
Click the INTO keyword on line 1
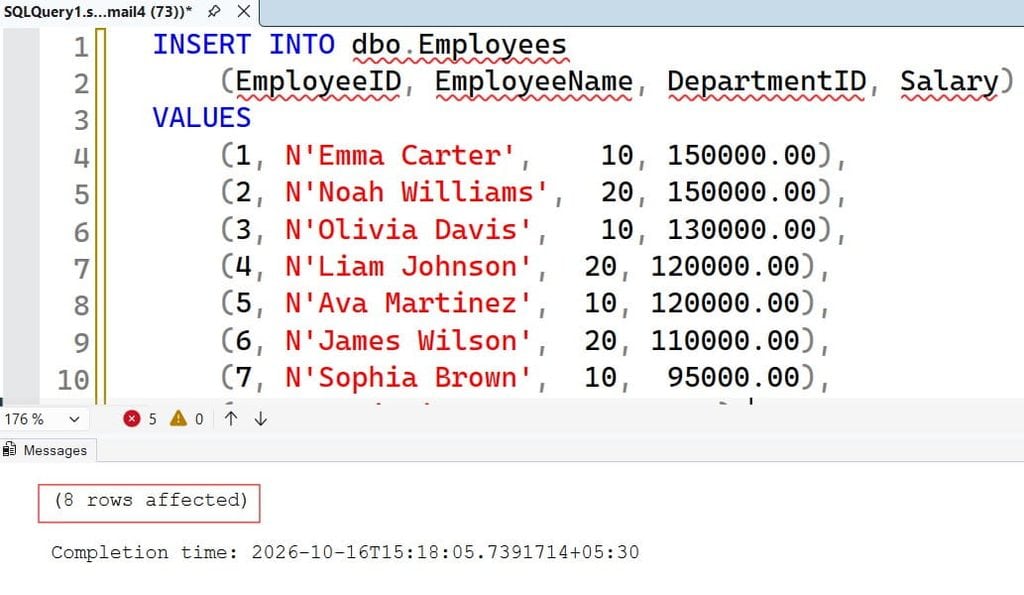(x=302, y=44)
